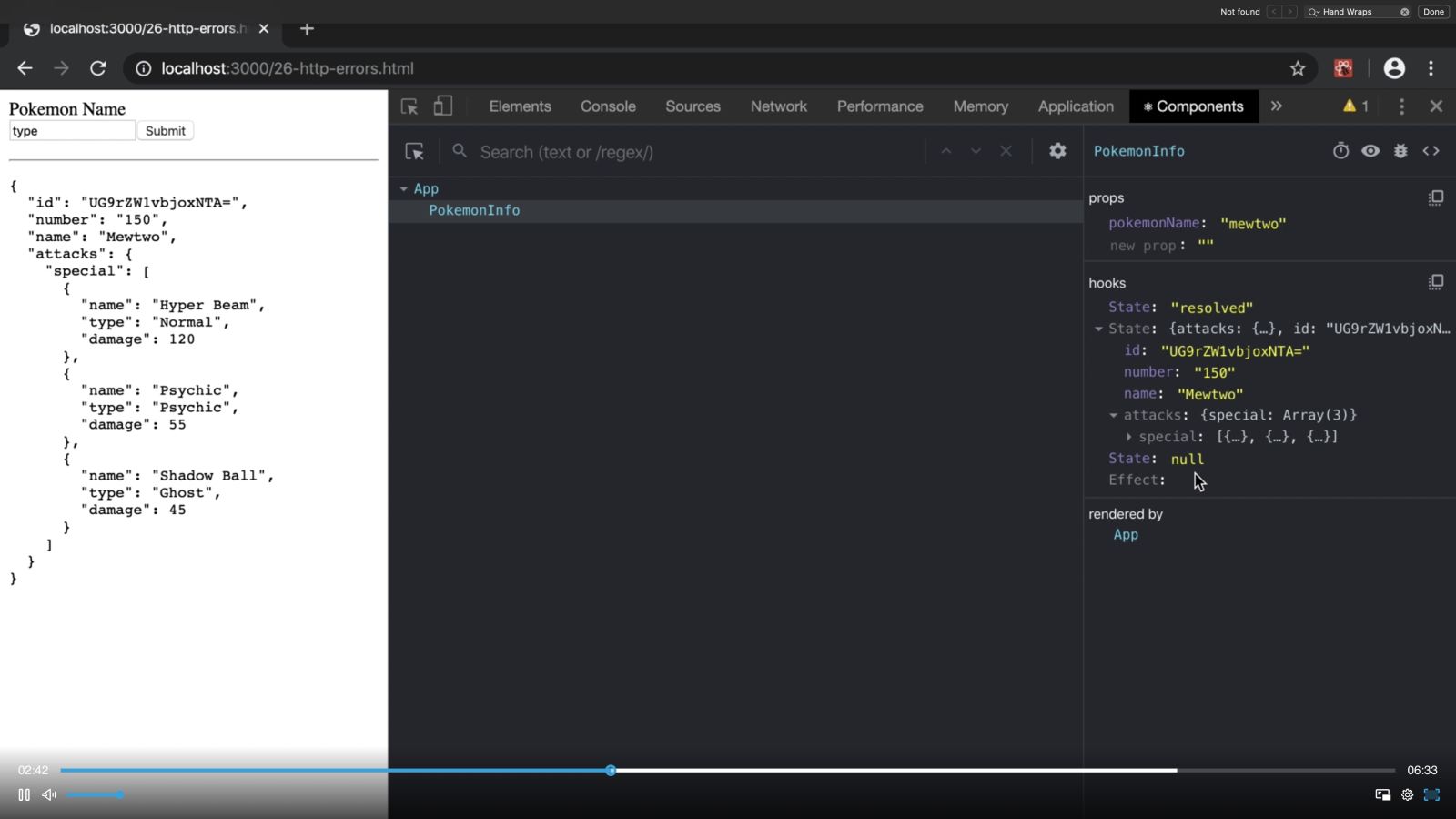
Task: Open the warnings counter badge
Action: [x=1356, y=106]
